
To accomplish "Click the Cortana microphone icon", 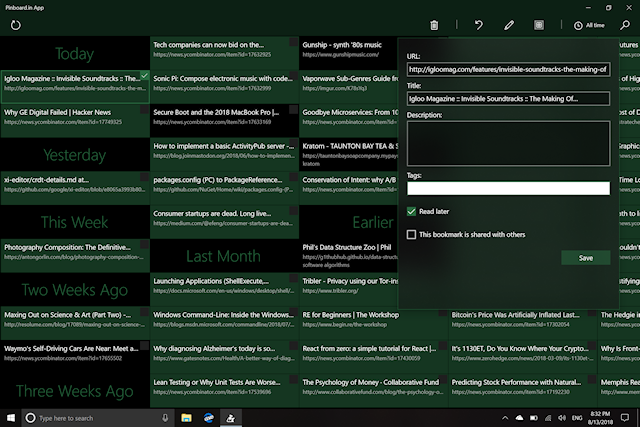I will (x=165, y=418).
